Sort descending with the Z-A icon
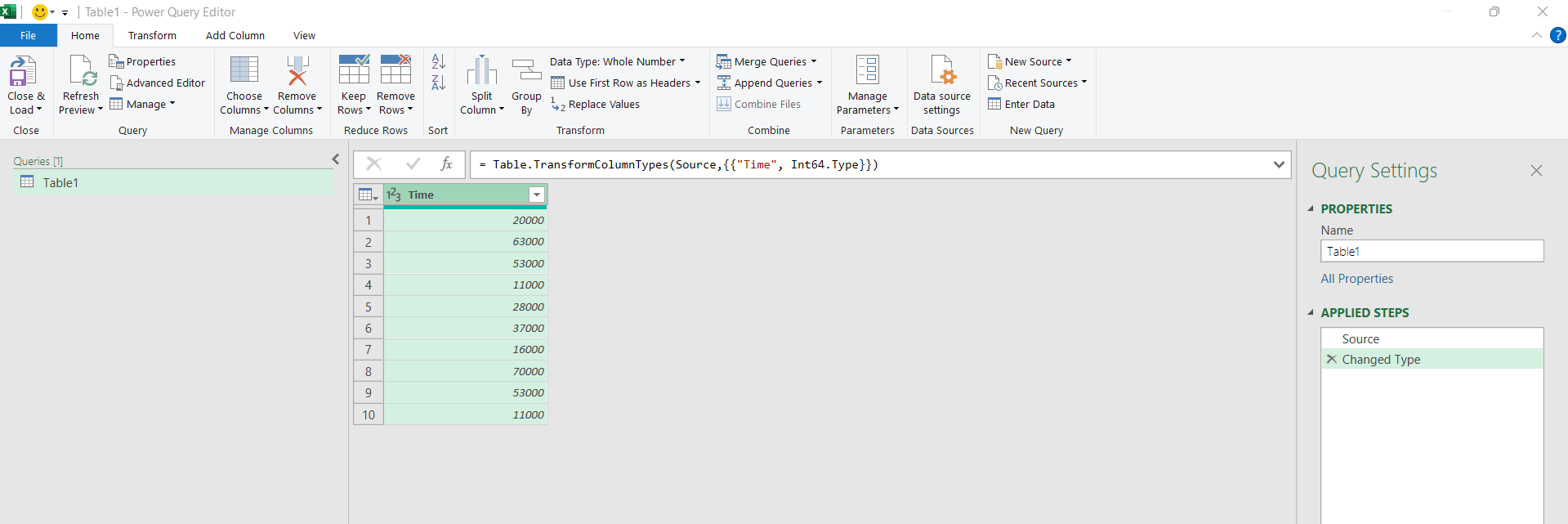 point(438,83)
